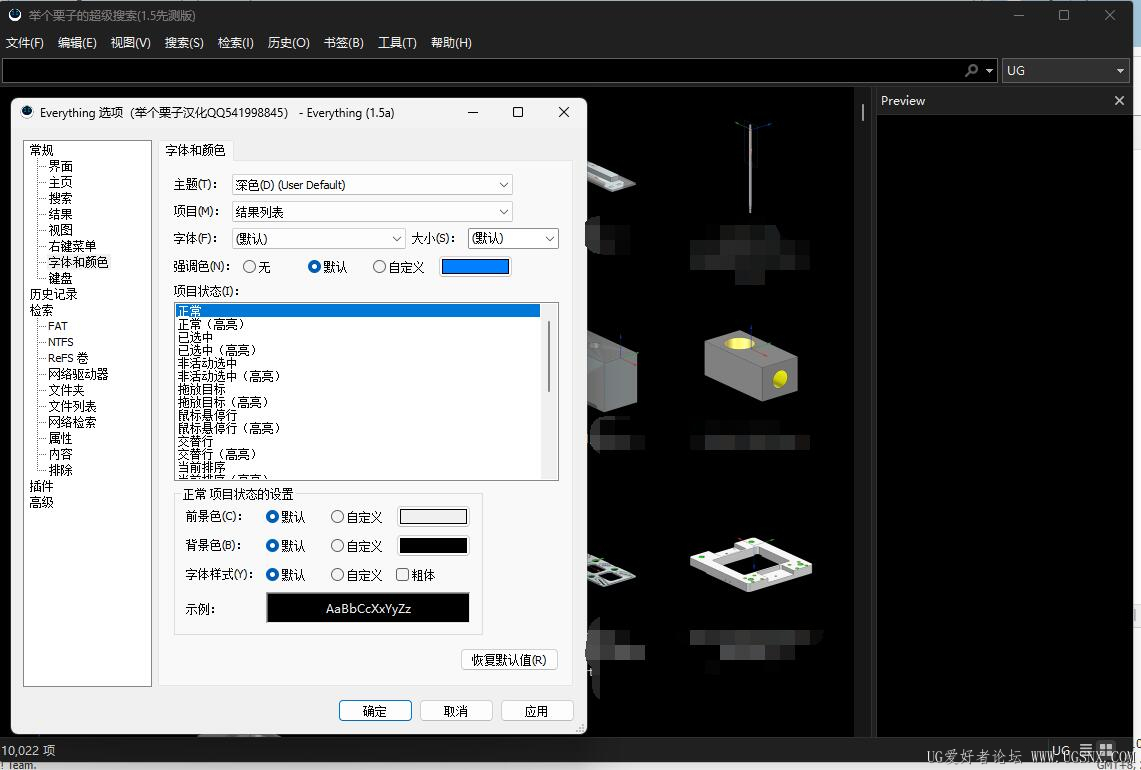Open the 搜索(S) menu
1141x770 pixels.
[x=184, y=43]
